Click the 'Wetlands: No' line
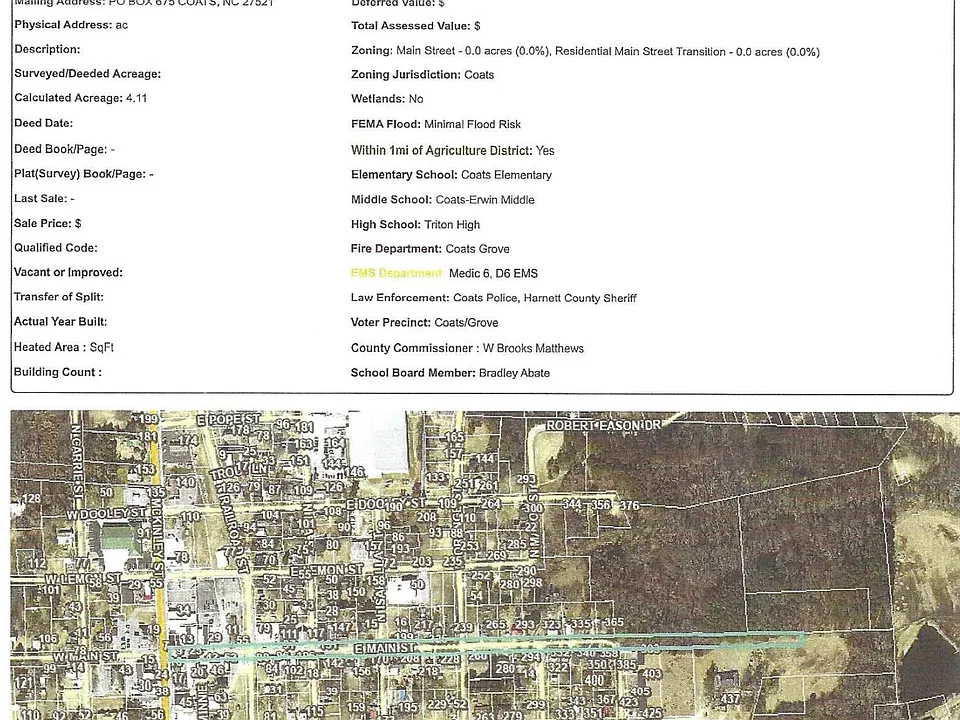The width and height of the screenshot is (960, 720). [x=387, y=99]
